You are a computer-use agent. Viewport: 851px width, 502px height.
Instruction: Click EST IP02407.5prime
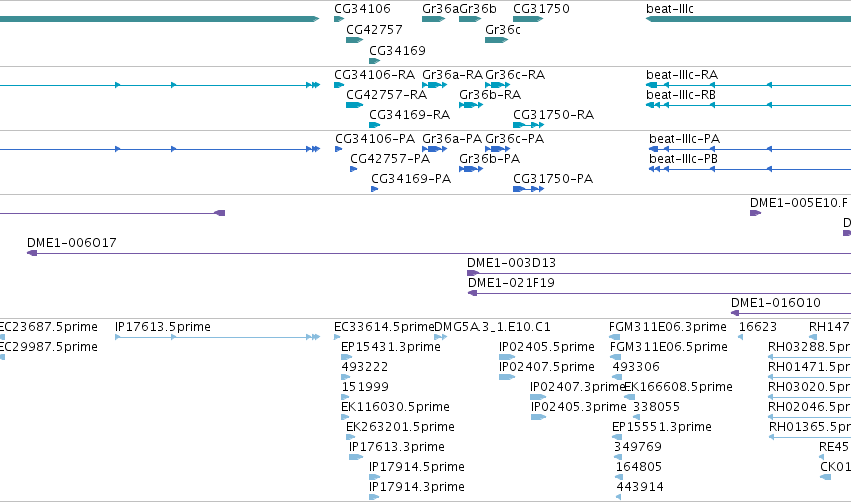click(x=547, y=367)
